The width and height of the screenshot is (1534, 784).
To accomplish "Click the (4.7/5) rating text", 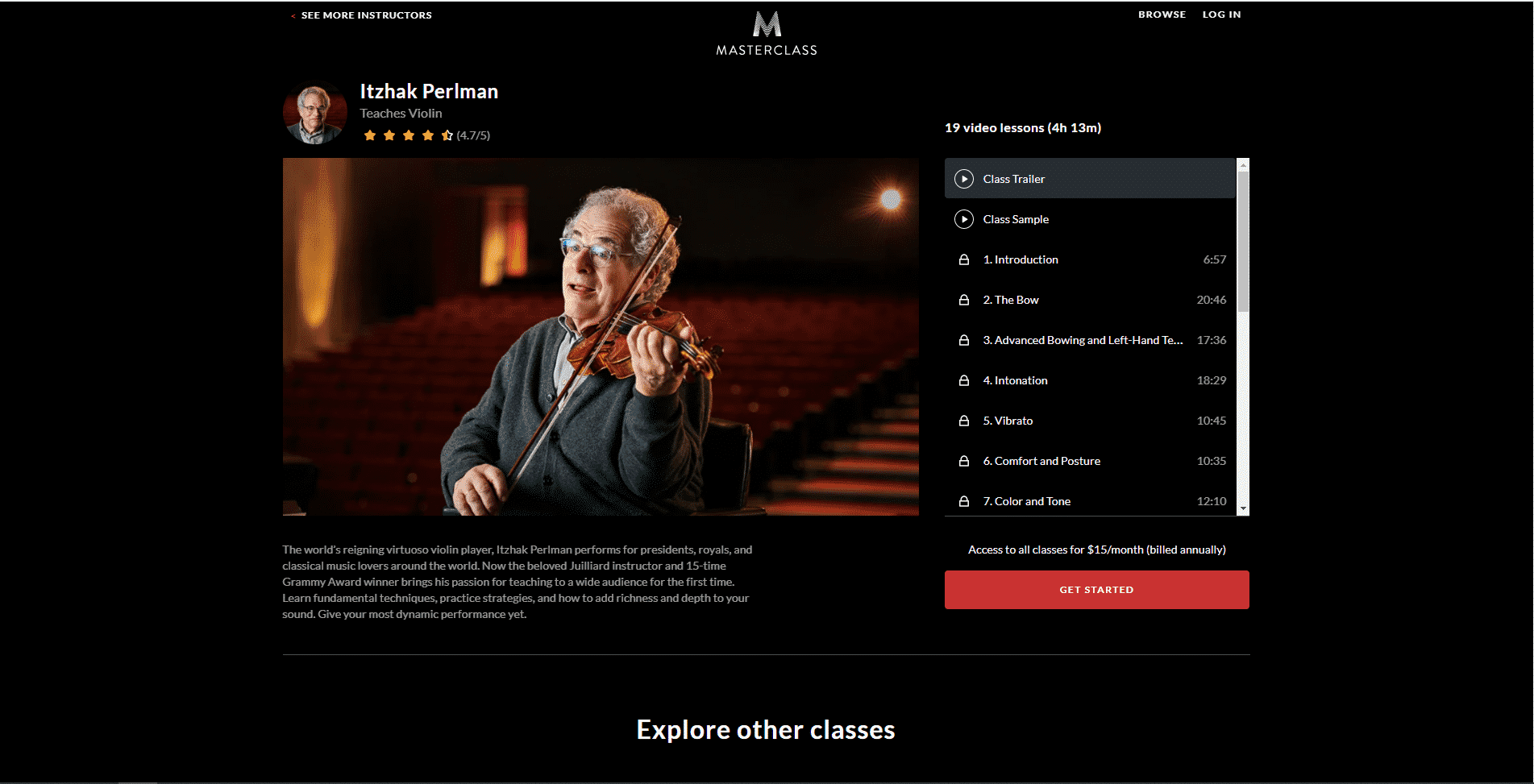I will tap(473, 135).
